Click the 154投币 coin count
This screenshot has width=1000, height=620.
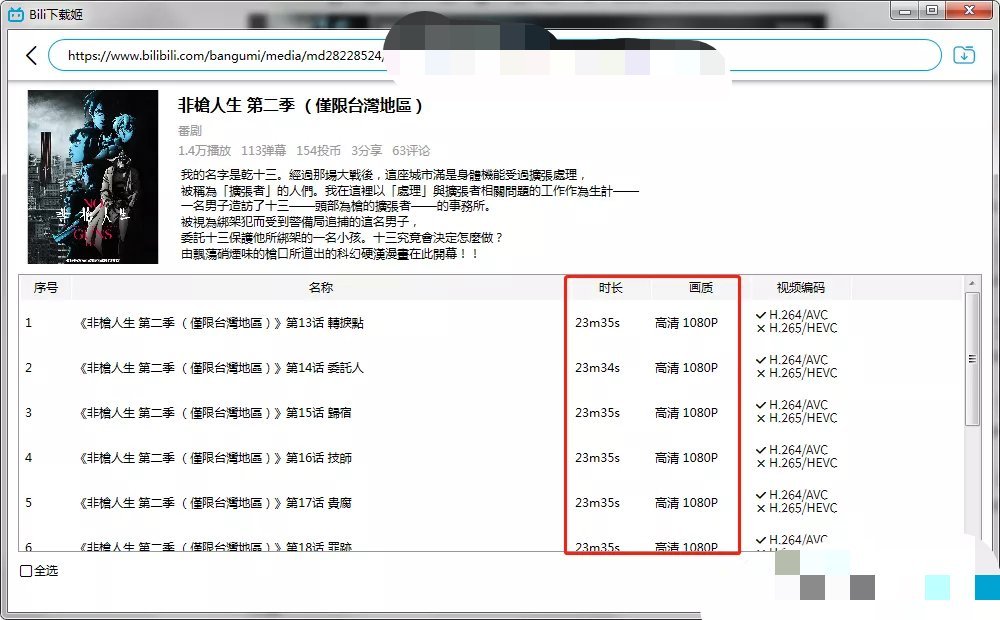pos(318,151)
